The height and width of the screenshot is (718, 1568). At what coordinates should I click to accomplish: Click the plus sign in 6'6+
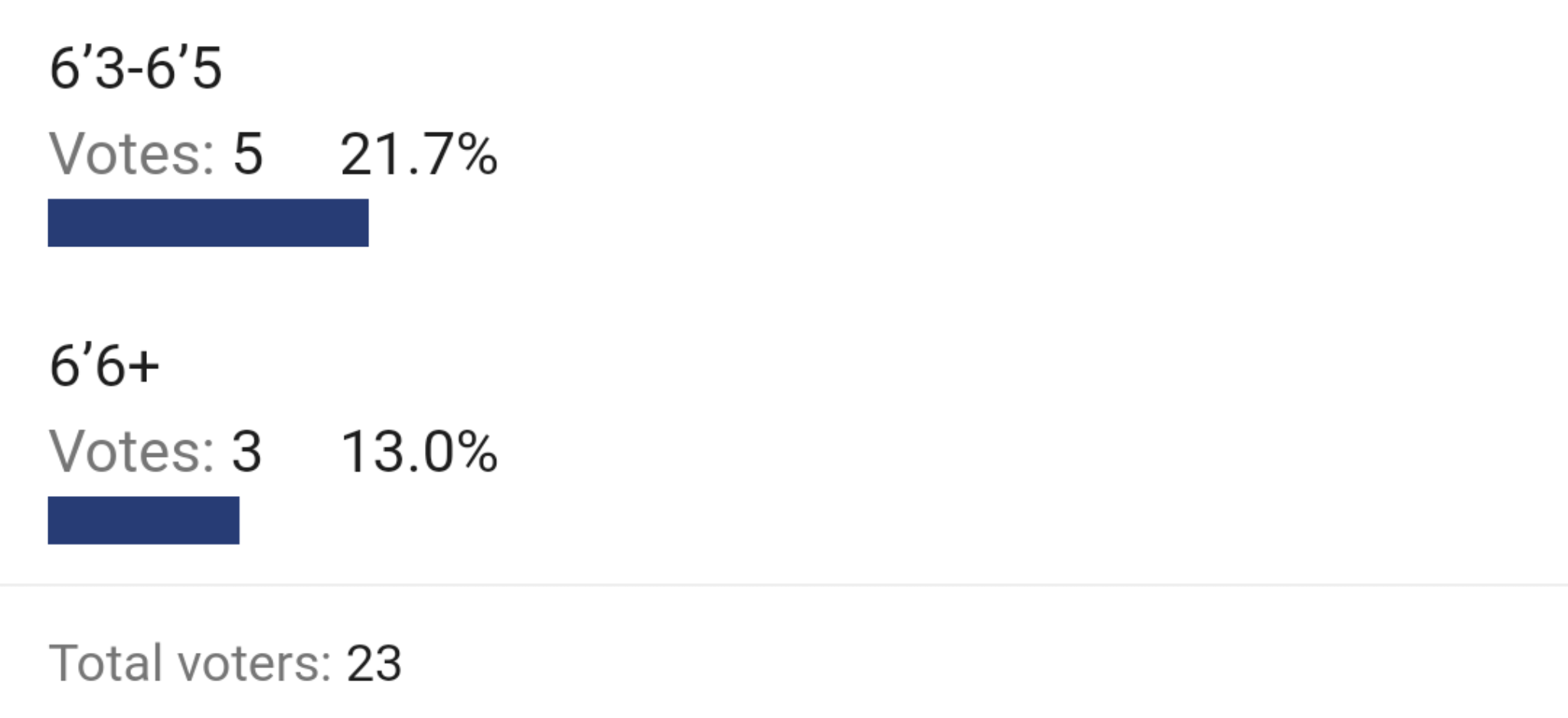click(143, 367)
